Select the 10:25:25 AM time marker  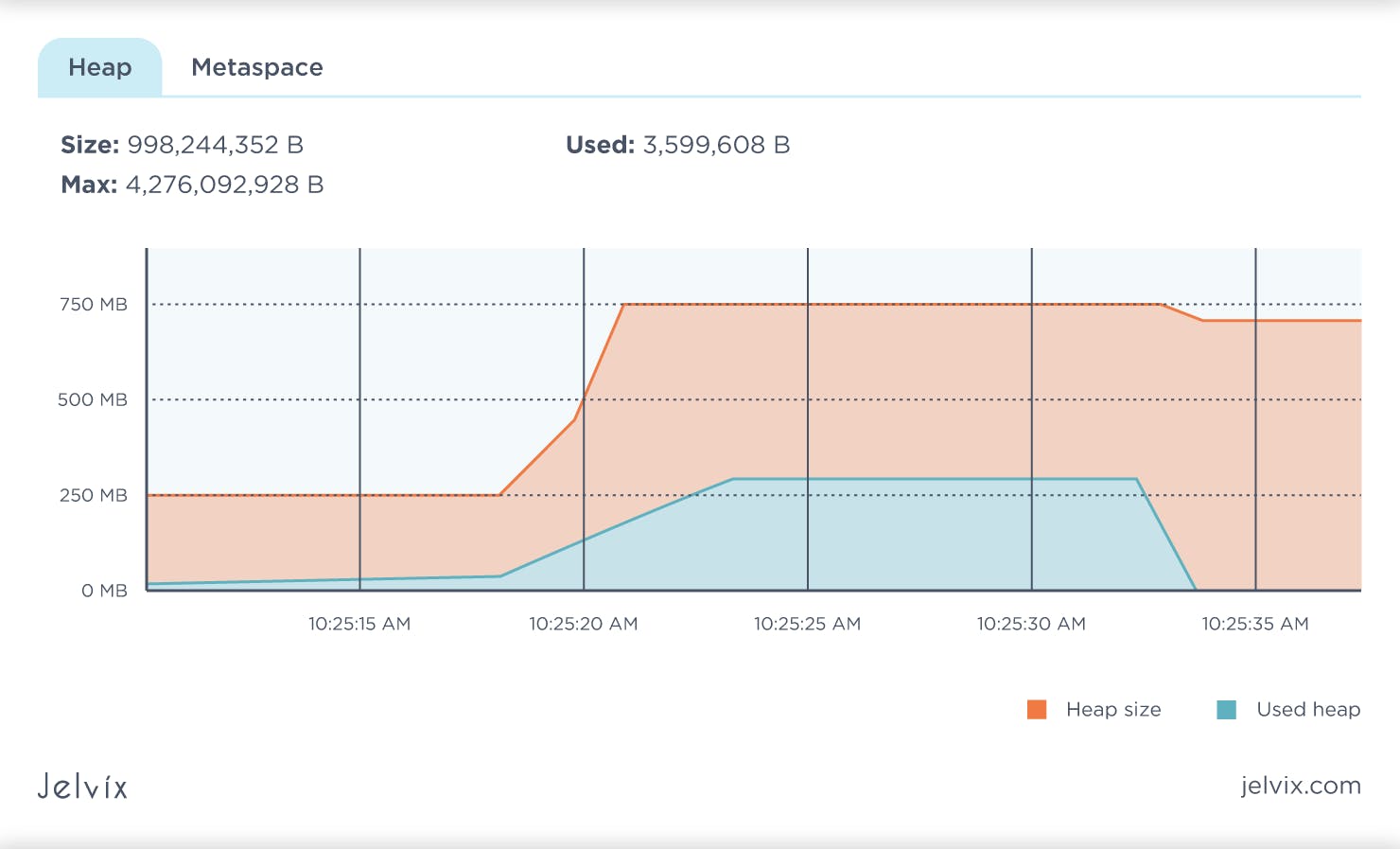click(x=807, y=624)
